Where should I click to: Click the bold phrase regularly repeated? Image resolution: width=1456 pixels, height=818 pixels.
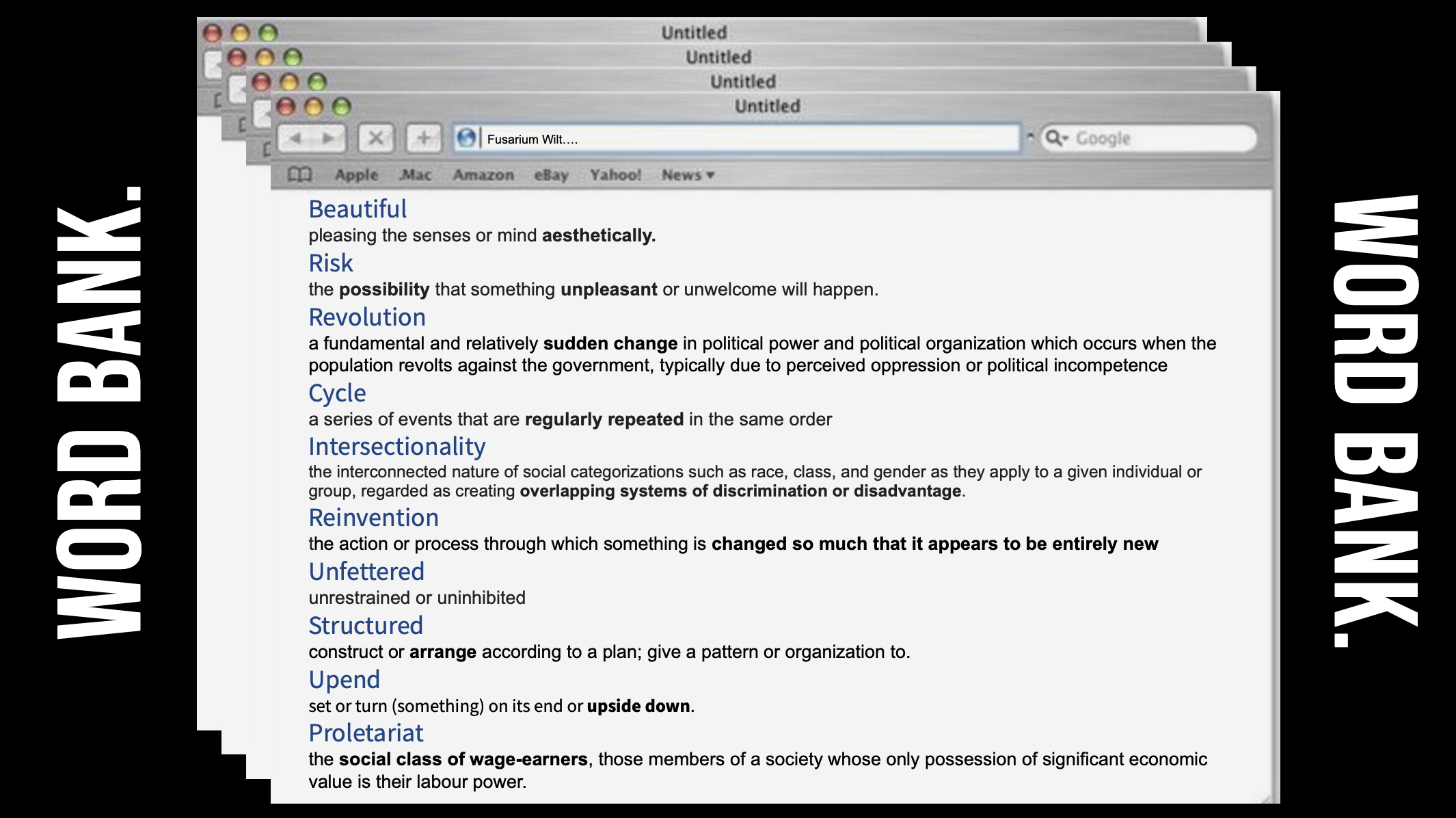pos(604,419)
